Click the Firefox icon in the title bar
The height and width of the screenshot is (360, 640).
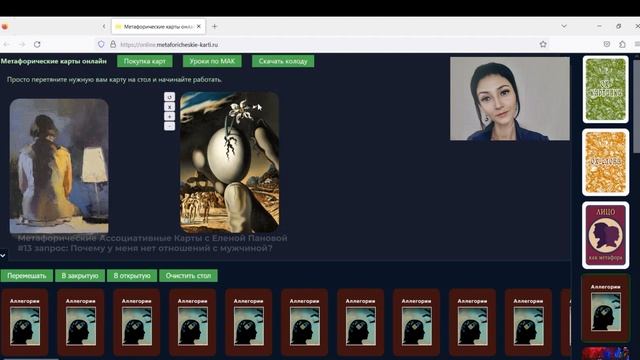[x=4, y=27]
